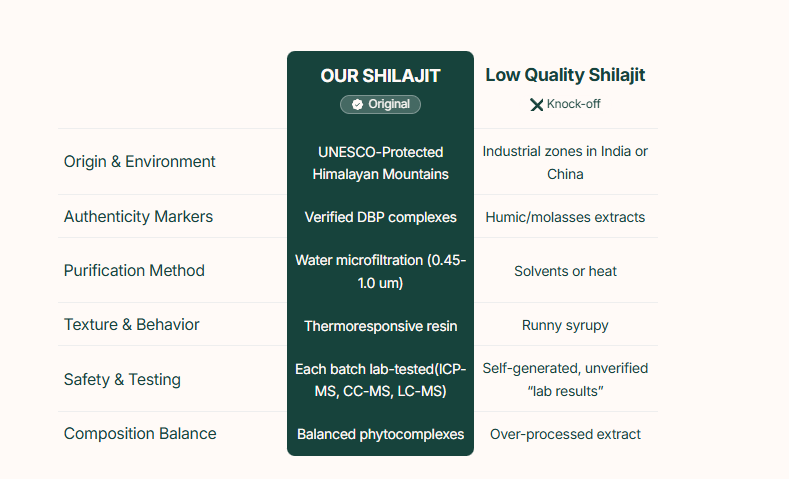The image size is (789, 479).
Task: Click the Humic/molasses extracts cell
Action: [565, 217]
